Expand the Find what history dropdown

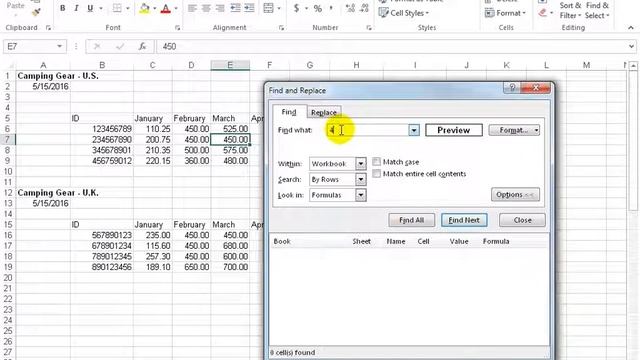tap(414, 130)
